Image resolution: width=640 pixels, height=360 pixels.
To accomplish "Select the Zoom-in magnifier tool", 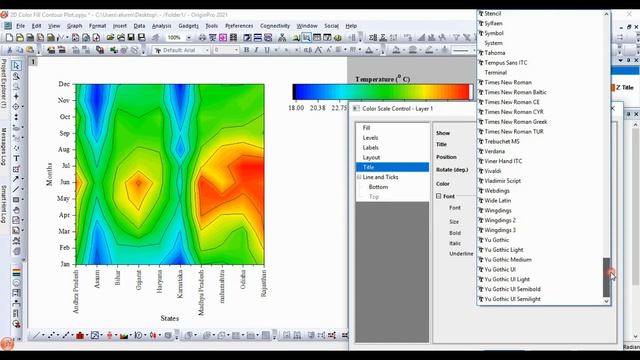I will 16,76.
